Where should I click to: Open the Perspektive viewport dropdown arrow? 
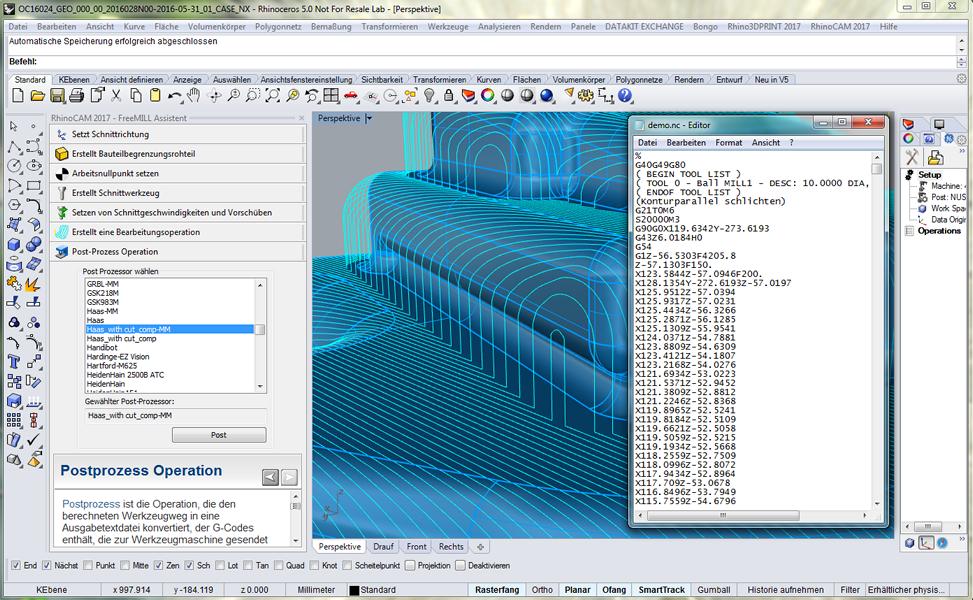369,118
